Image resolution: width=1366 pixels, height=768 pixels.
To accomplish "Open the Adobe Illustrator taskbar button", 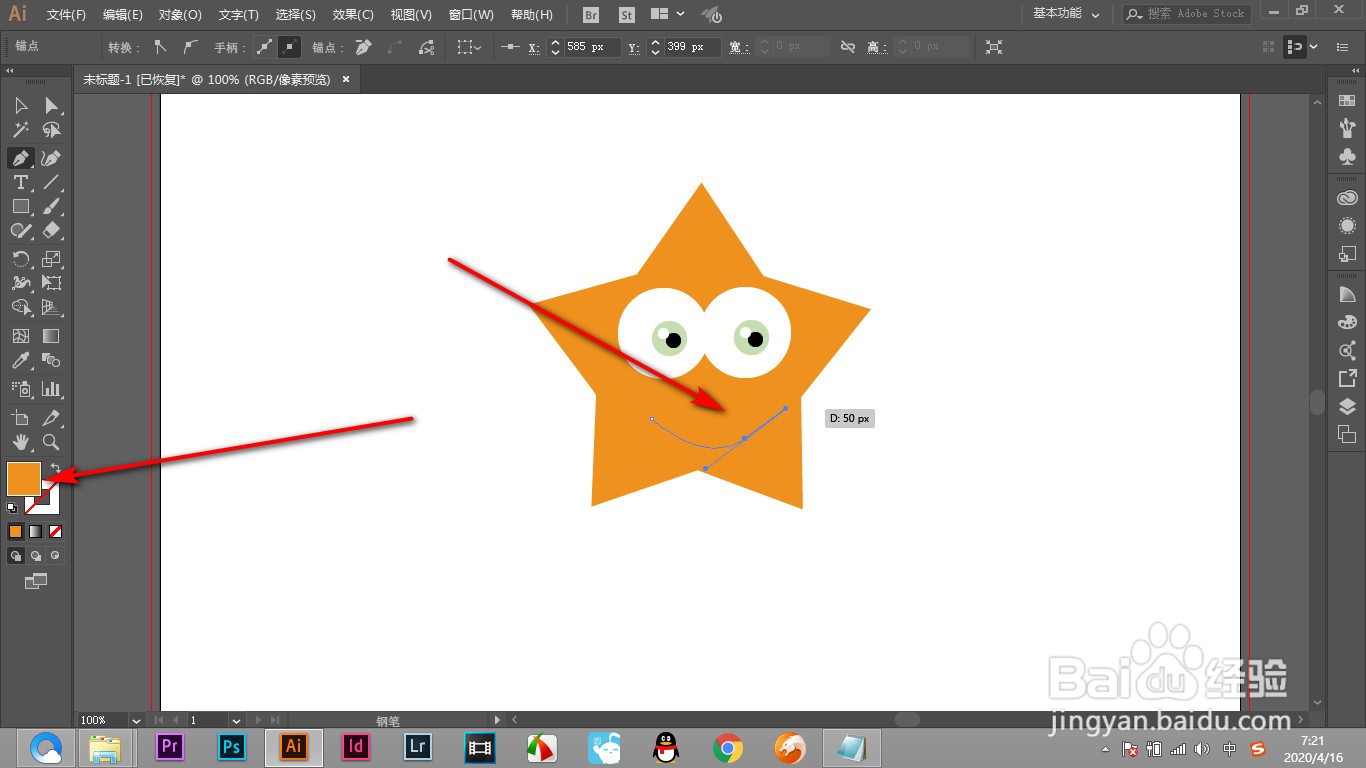I will click(293, 747).
